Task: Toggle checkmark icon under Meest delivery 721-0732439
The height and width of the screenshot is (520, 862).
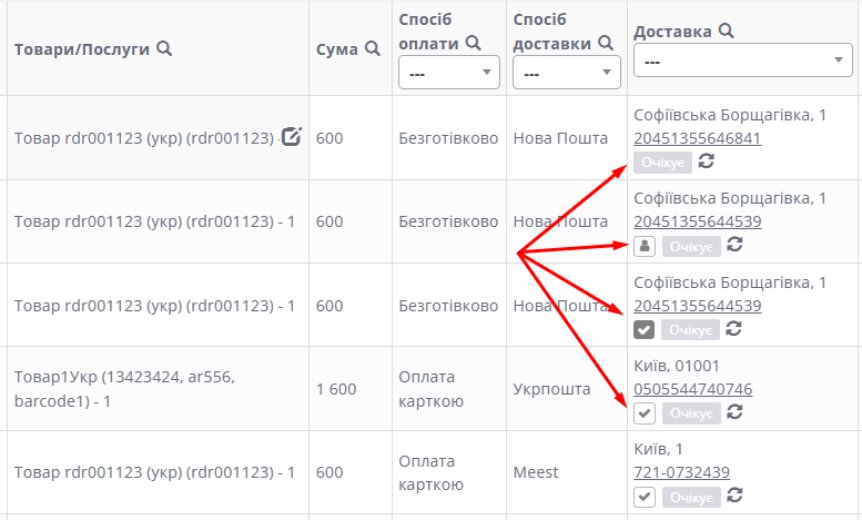Action: pos(645,496)
